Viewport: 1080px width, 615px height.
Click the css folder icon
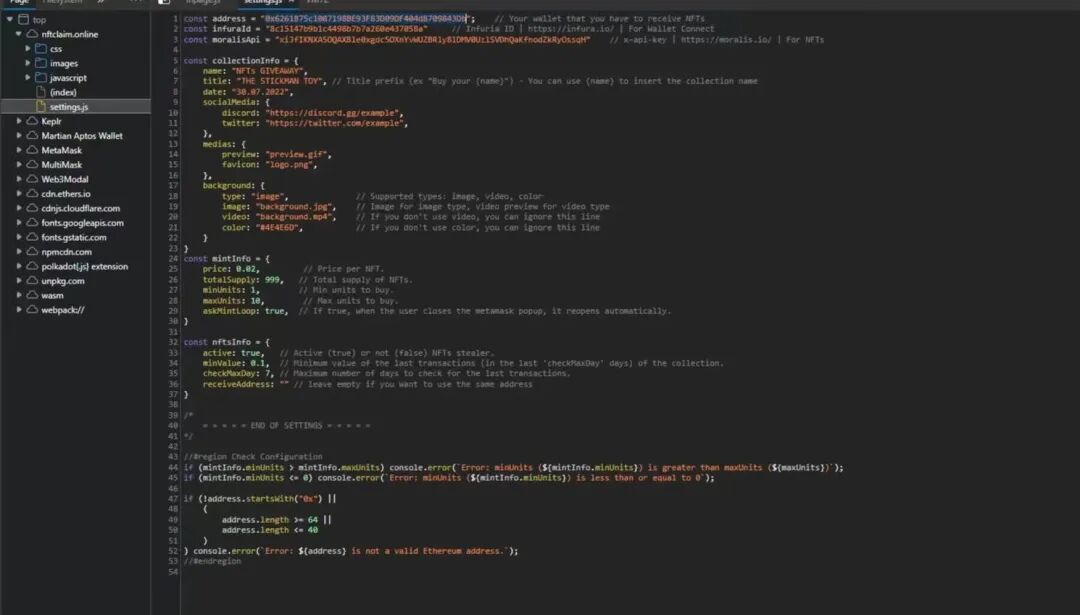pos(41,49)
